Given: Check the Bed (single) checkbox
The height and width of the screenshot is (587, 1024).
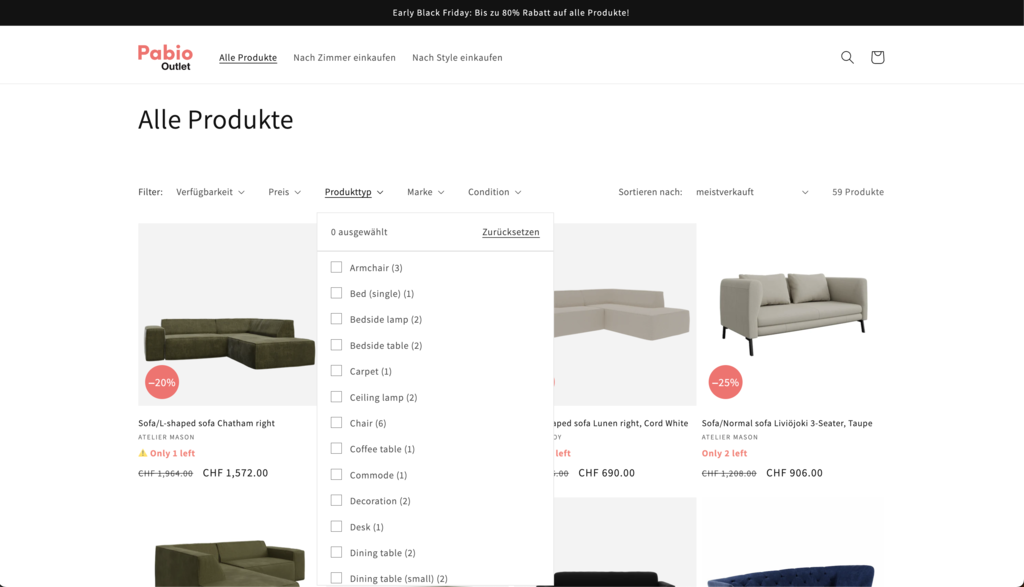Looking at the screenshot, I should click(x=336, y=293).
